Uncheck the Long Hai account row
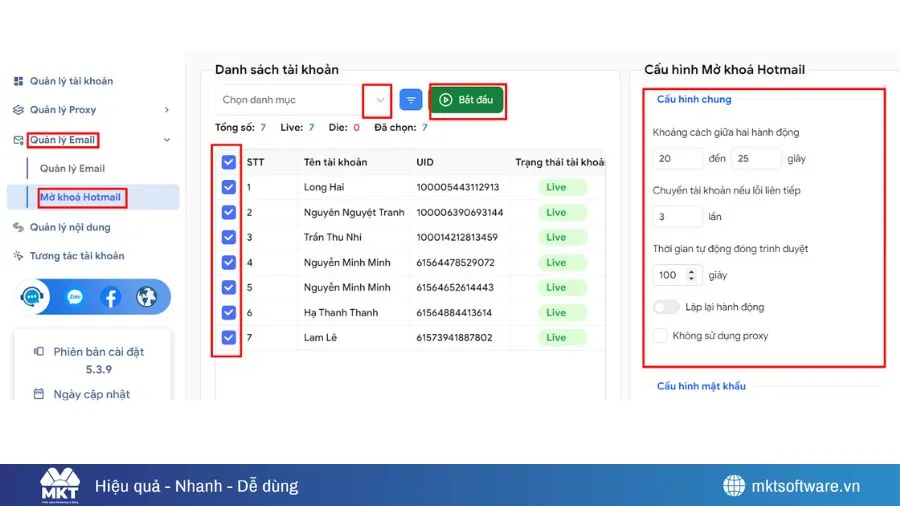This screenshot has width=900, height=506. (228, 187)
